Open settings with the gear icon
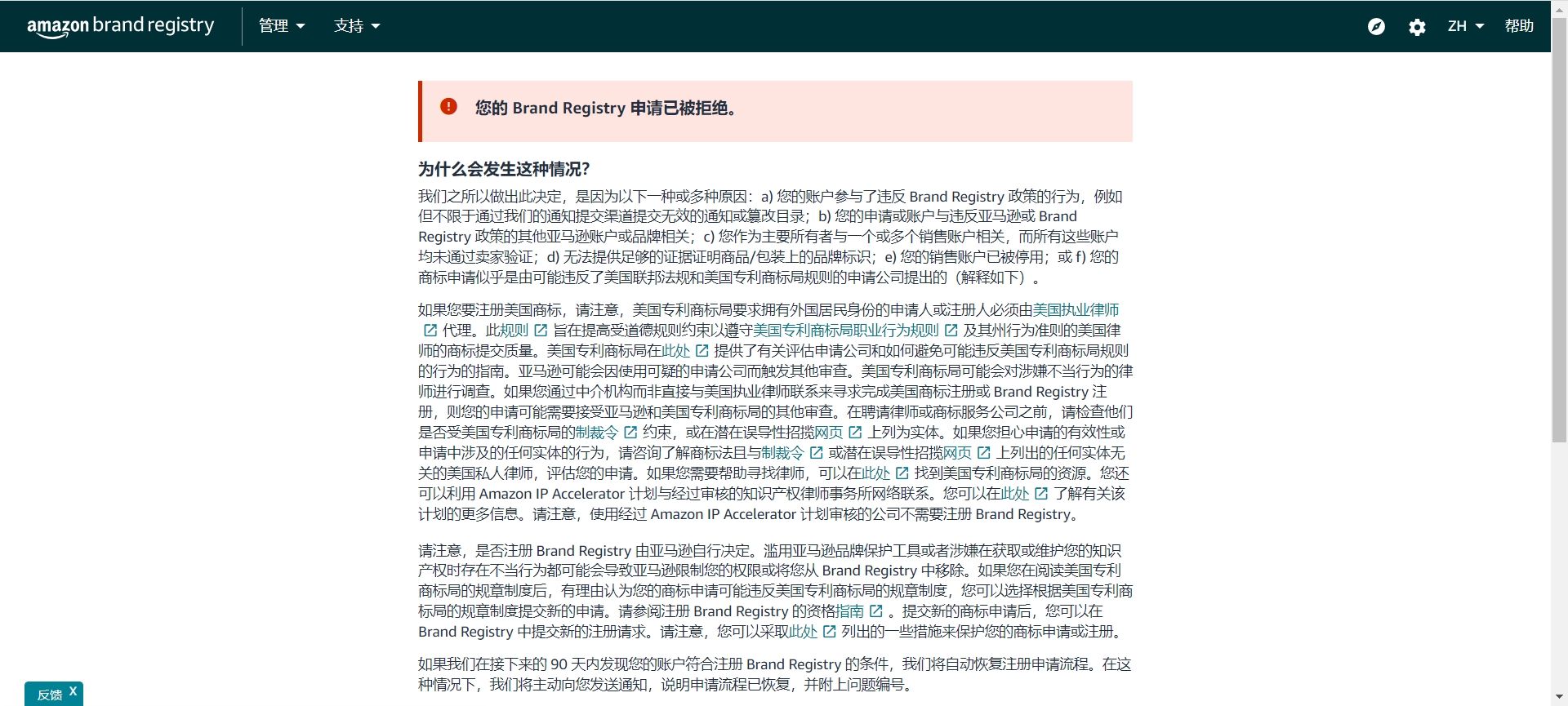The width and height of the screenshot is (1568, 706). (x=1417, y=27)
